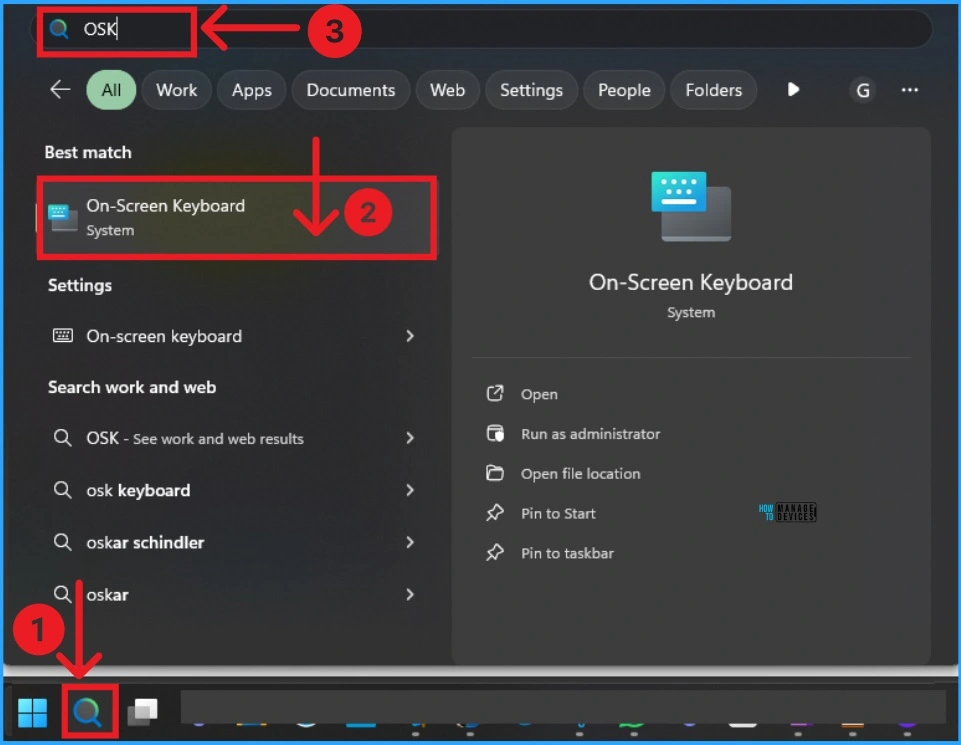Click the keyboard icon beside On-screen keyboard setting
Screen dimensions: 961x745
(x=63, y=335)
